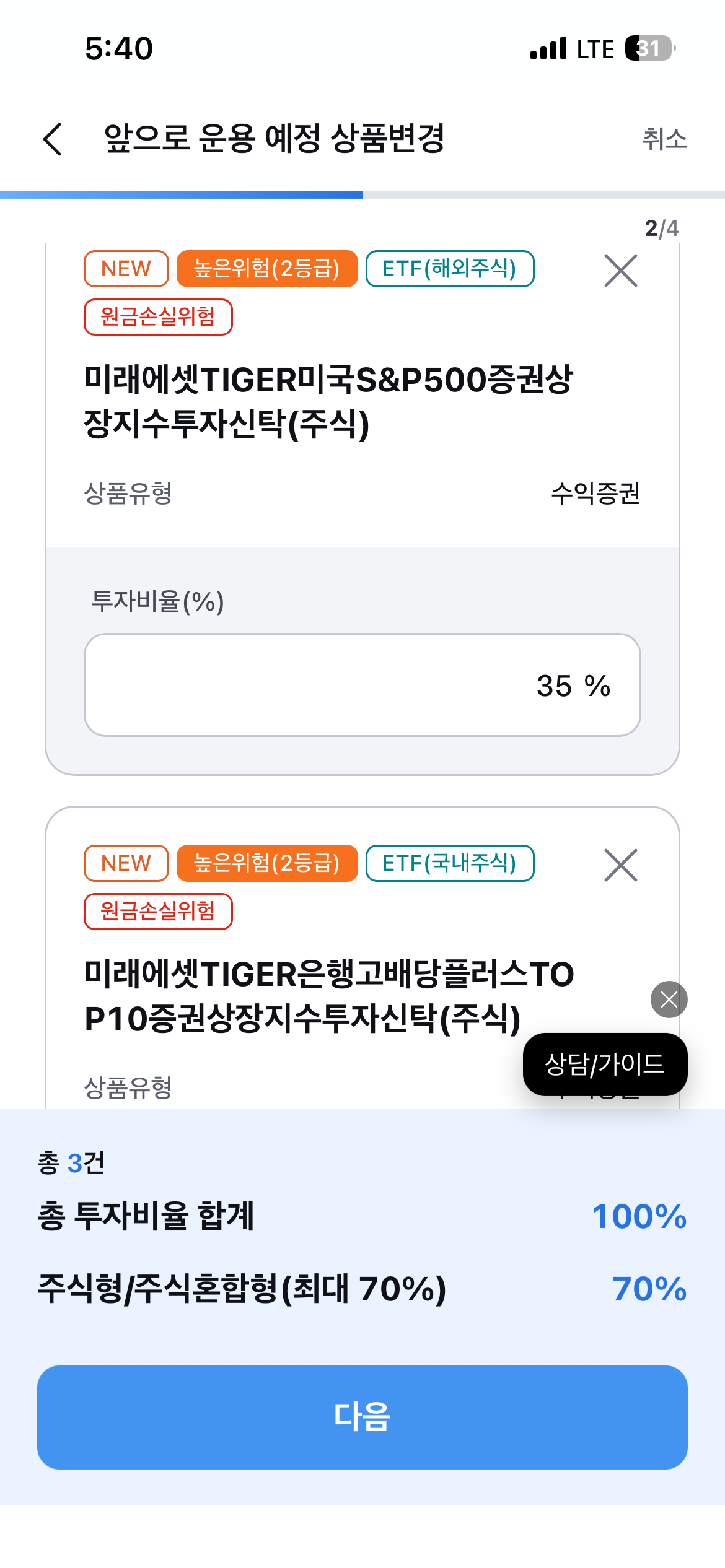This screenshot has height=1568, width=725.
Task: Tap the 다음 button to proceed
Action: coord(362,1417)
